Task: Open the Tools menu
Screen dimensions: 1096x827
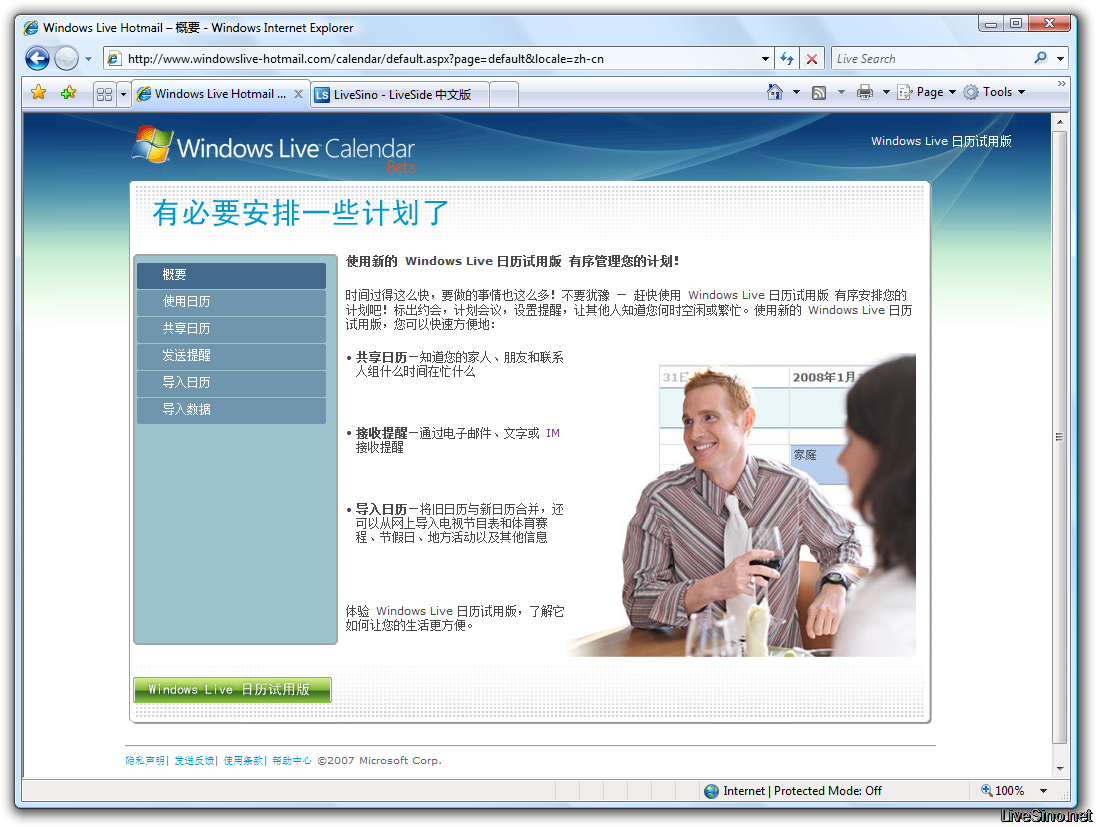Action: pyautogui.click(x=995, y=92)
